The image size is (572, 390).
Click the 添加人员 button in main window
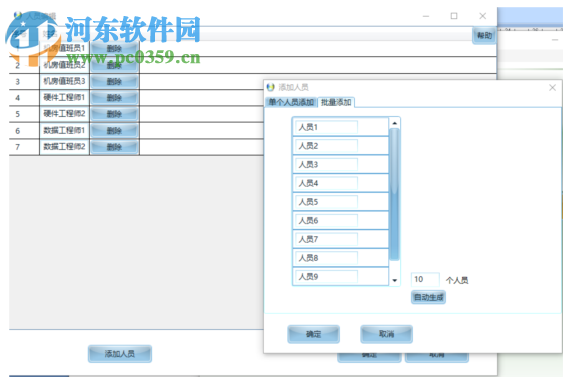pyautogui.click(x=120, y=354)
